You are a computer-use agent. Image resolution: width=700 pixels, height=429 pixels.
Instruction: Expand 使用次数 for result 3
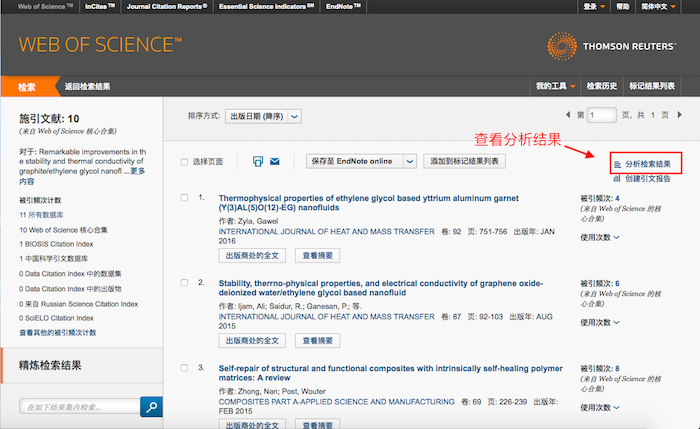point(600,408)
